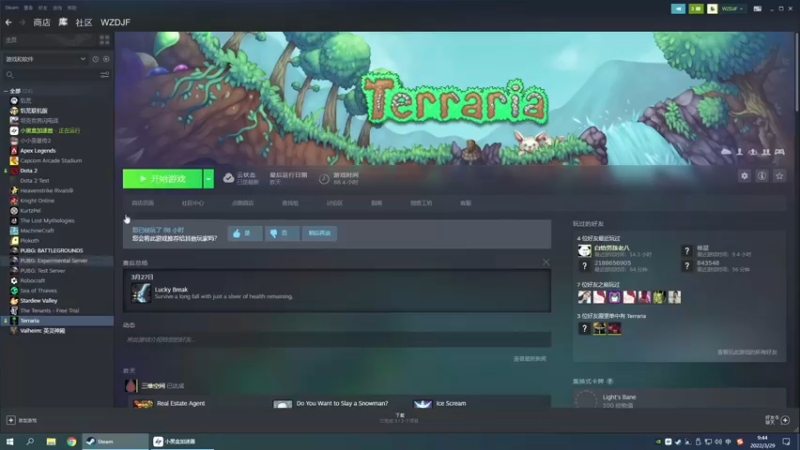Viewport: 800px width, 450px height.
Task: Select The Tenants - Free Trial
Action: [49, 311]
